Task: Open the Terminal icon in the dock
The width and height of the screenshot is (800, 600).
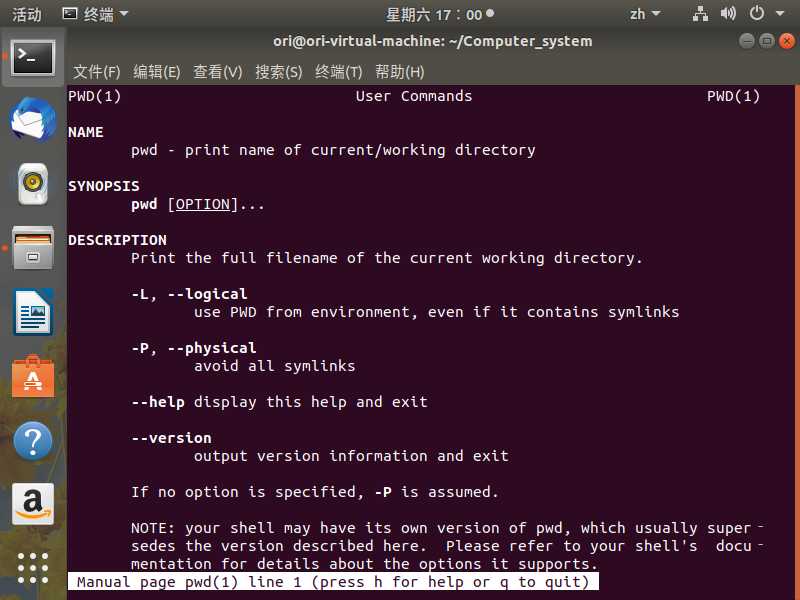Action: click(33, 57)
